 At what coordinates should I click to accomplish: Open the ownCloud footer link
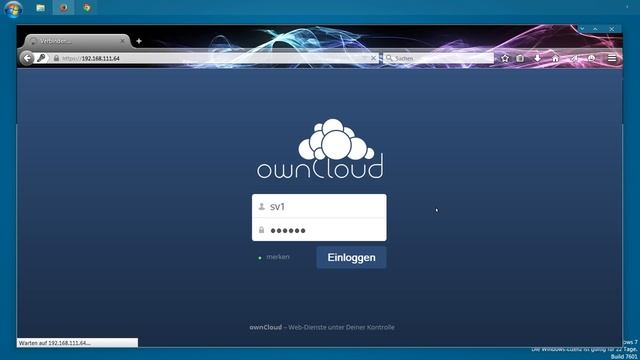point(266,327)
